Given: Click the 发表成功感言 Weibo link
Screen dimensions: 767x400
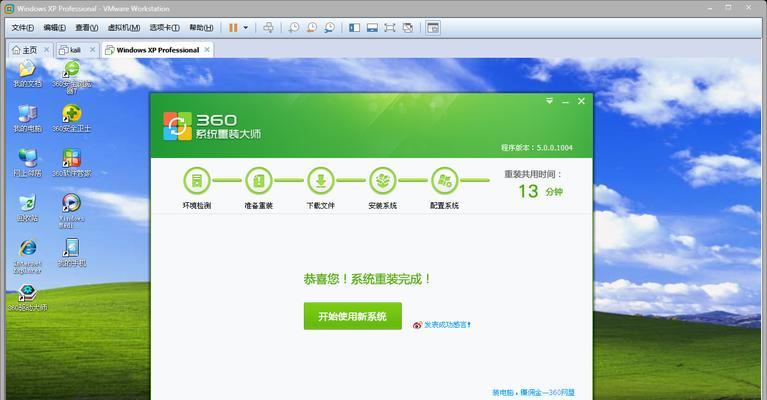Looking at the screenshot, I should coord(442,325).
